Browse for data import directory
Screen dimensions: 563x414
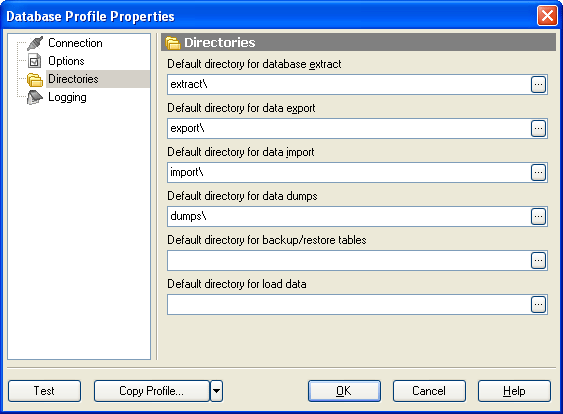[538, 173]
